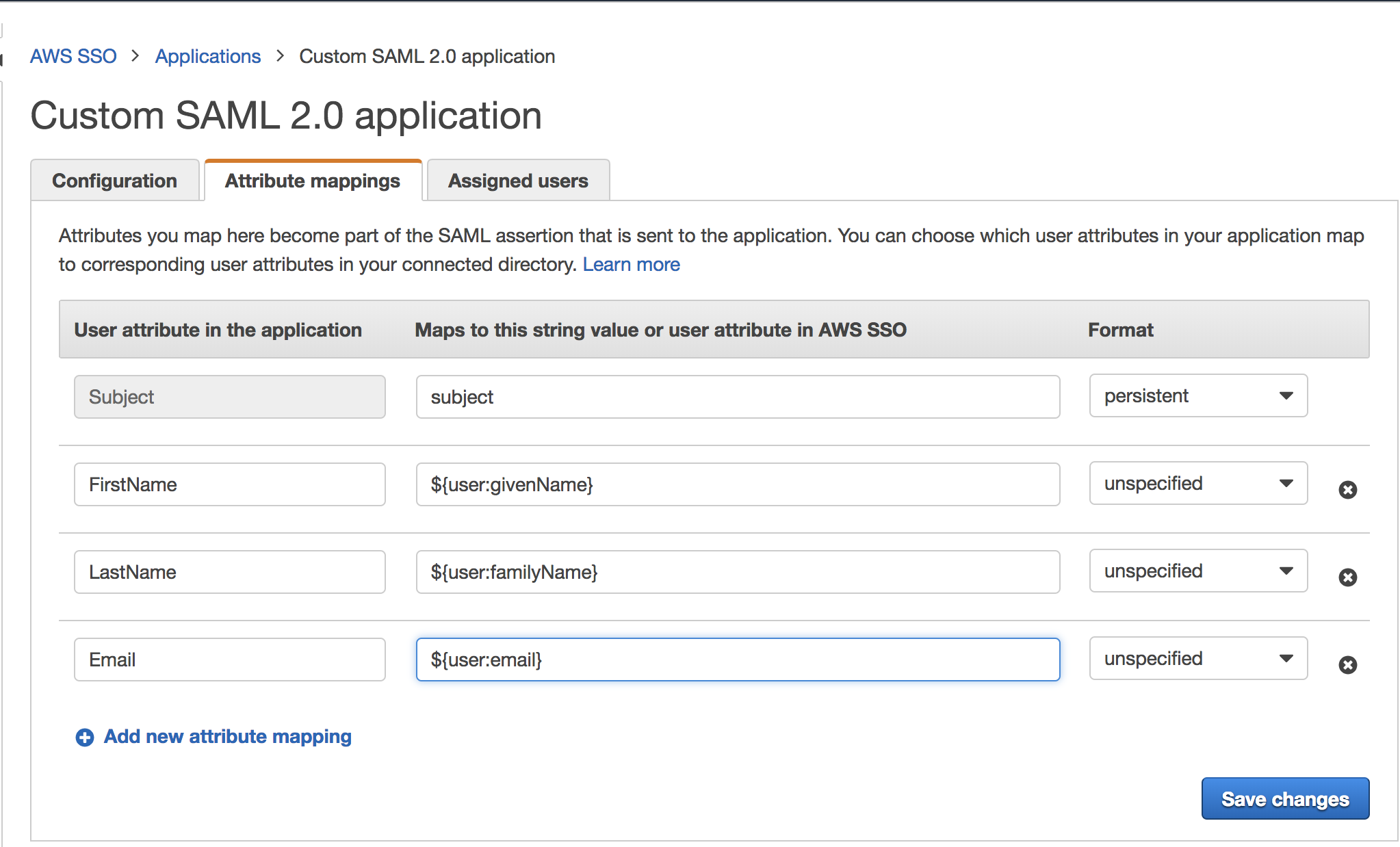The height and width of the screenshot is (847, 1400).
Task: Switch to the Configuration tab
Action: coord(113,181)
